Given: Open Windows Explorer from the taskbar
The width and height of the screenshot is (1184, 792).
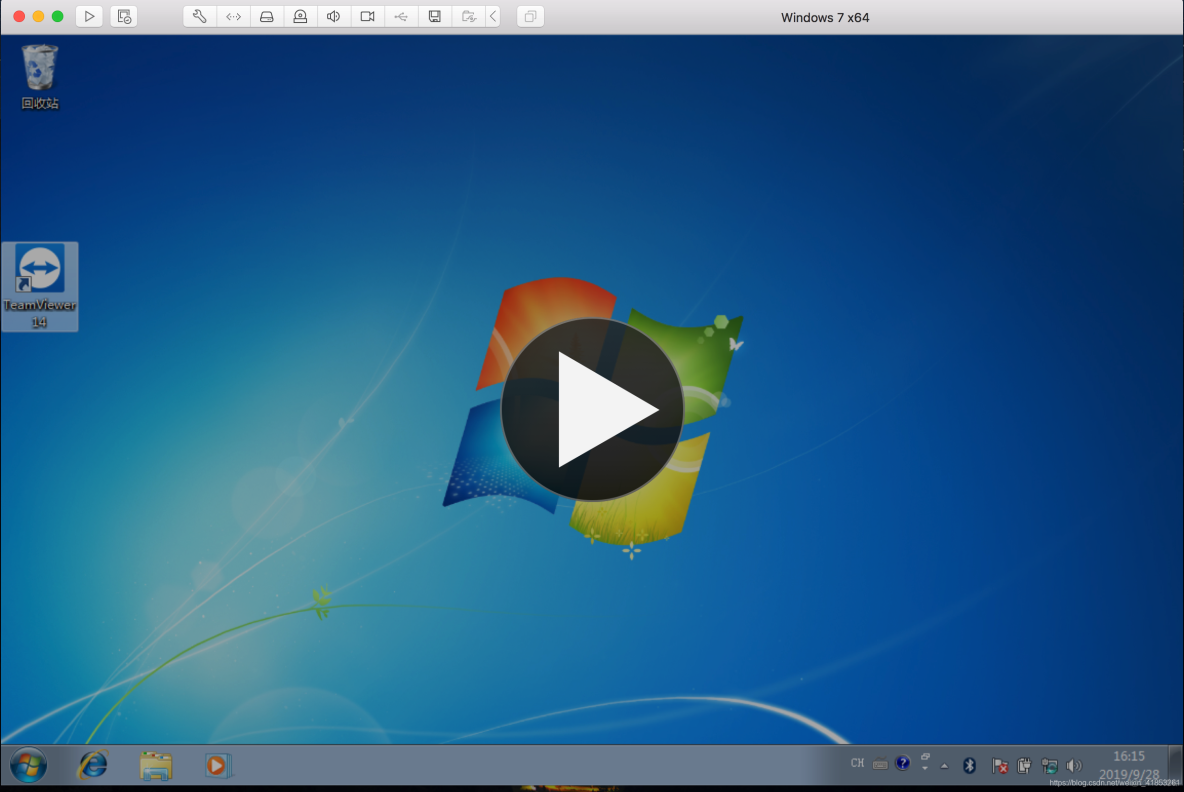Looking at the screenshot, I should coord(156,766).
